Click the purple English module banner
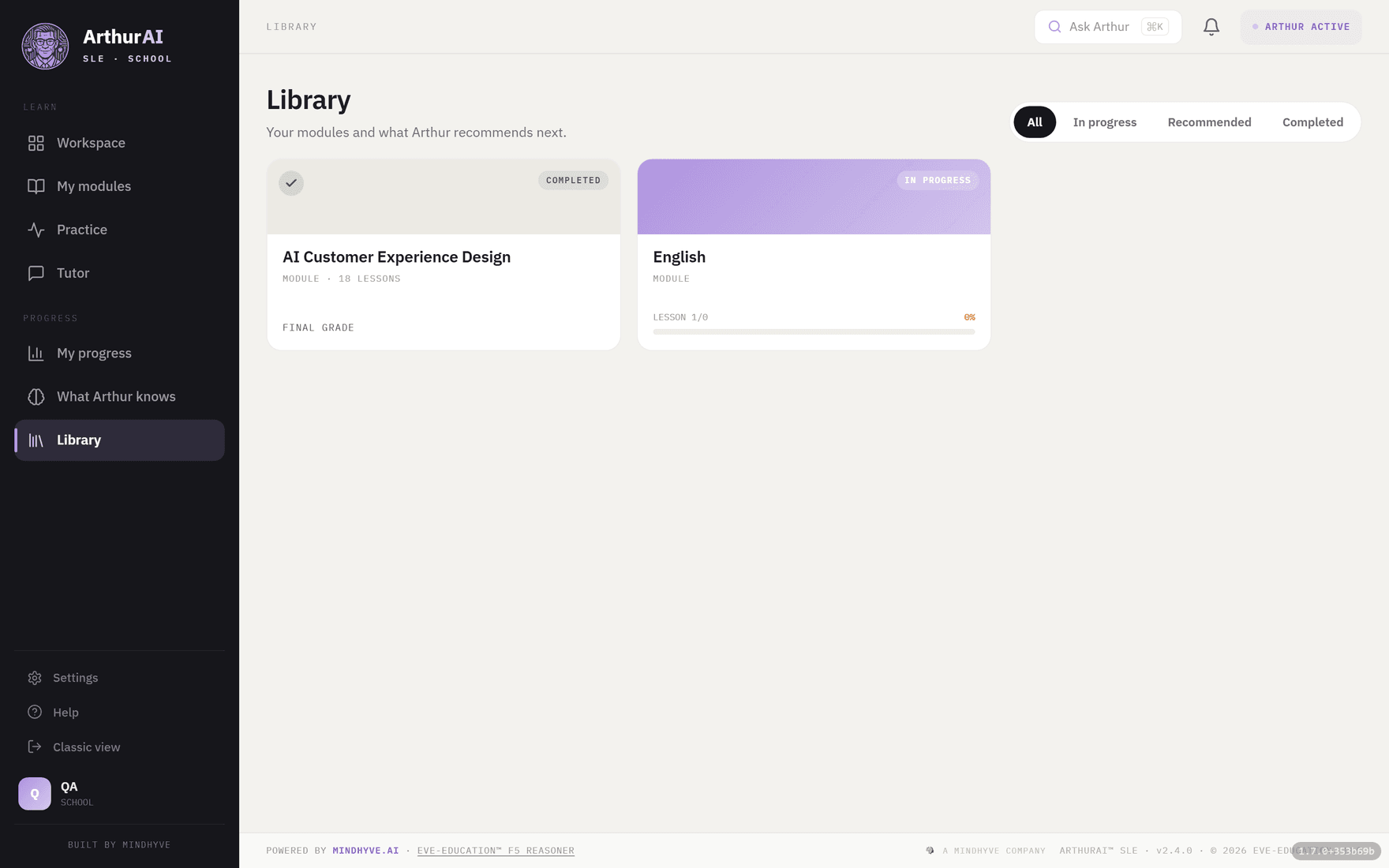 (x=814, y=196)
